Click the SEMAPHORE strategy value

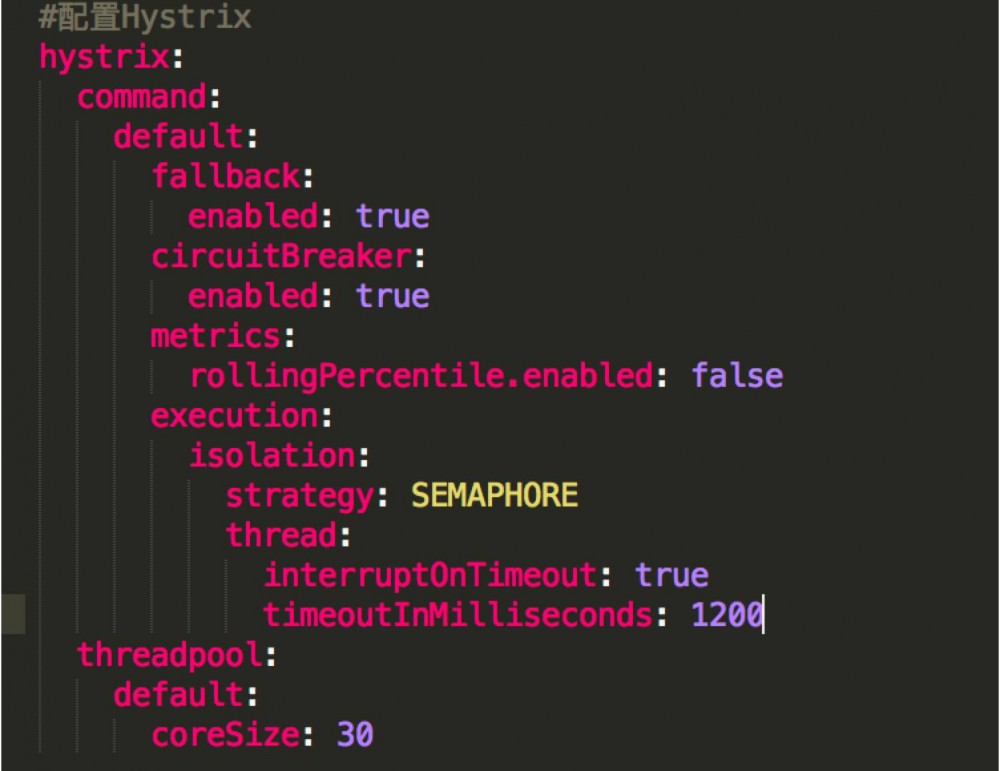click(x=495, y=495)
